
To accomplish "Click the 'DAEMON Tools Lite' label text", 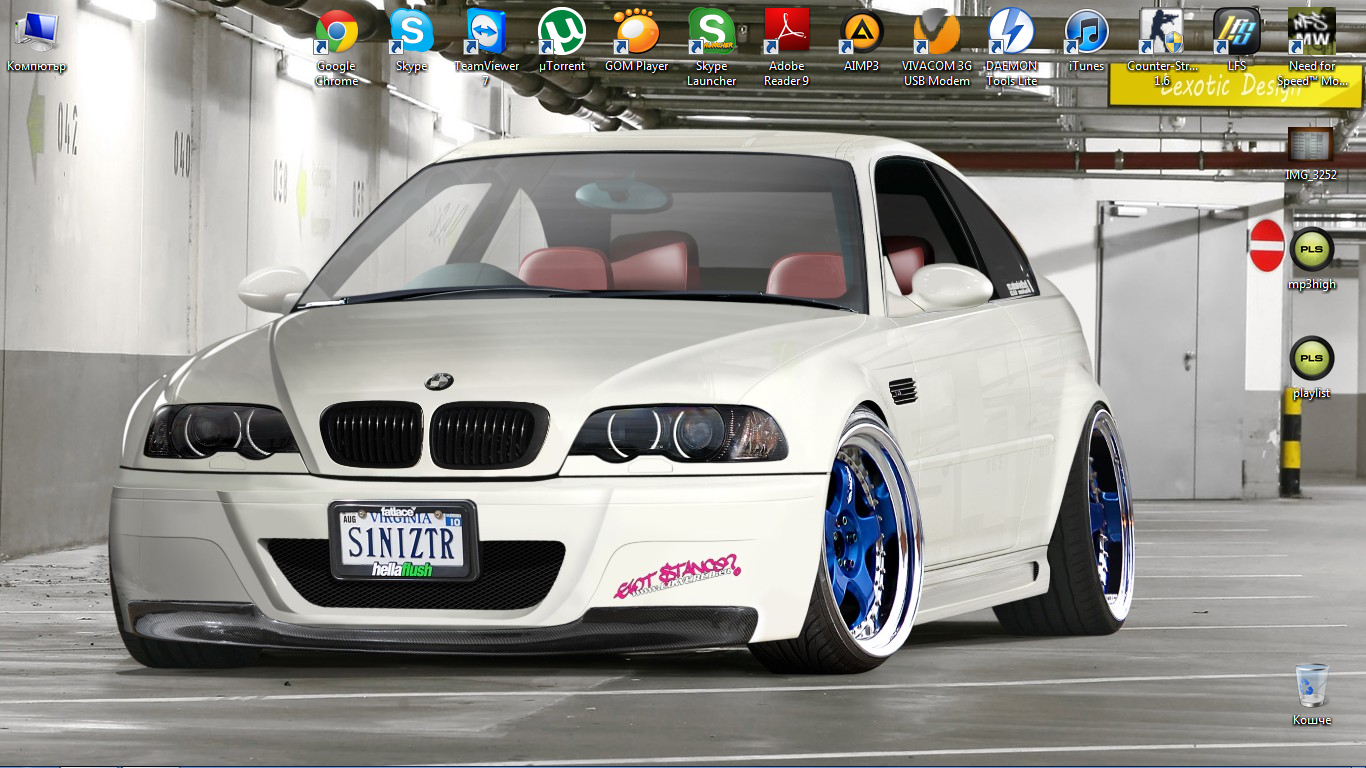I will click(1012, 74).
